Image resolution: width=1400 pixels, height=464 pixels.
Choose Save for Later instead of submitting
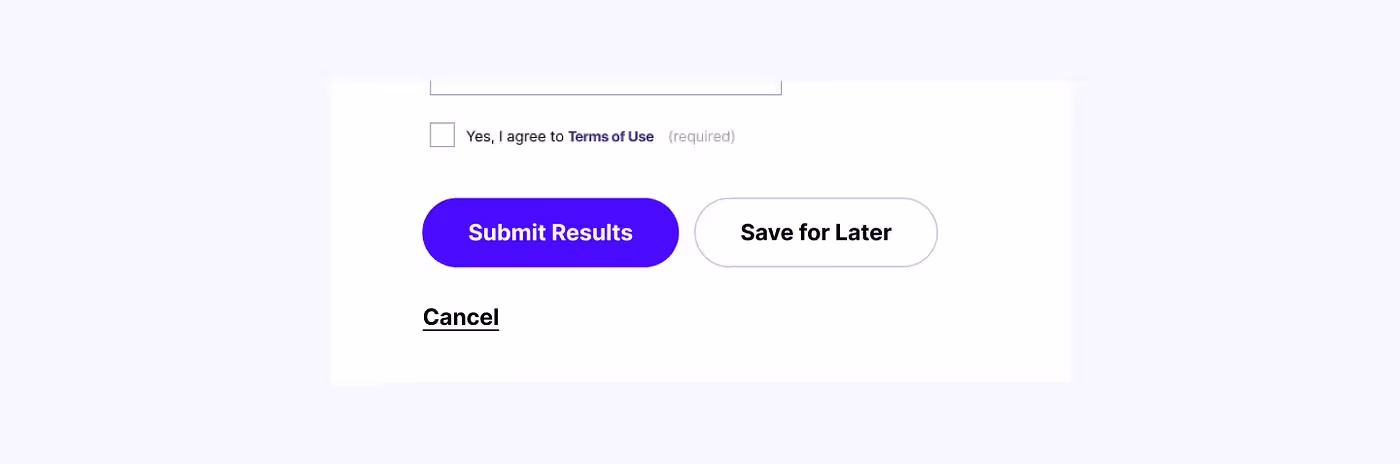click(816, 233)
